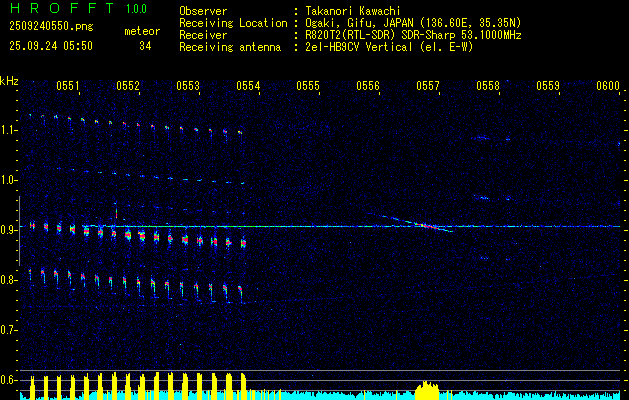Click the 1.0 kHz axis label
This screenshot has width=629, height=400.
tap(7, 181)
